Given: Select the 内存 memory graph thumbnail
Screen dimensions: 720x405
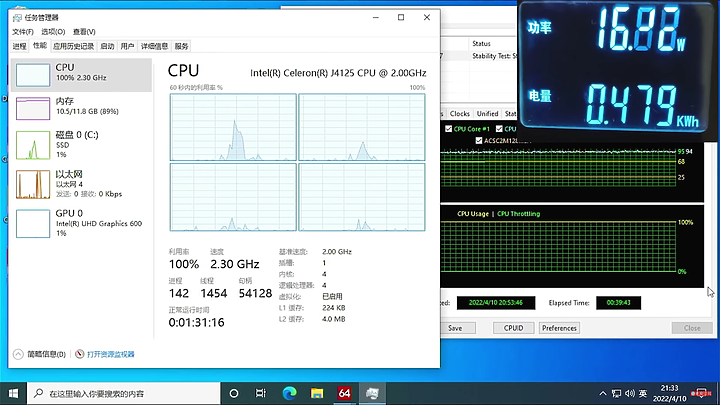Looking at the screenshot, I should (33, 108).
